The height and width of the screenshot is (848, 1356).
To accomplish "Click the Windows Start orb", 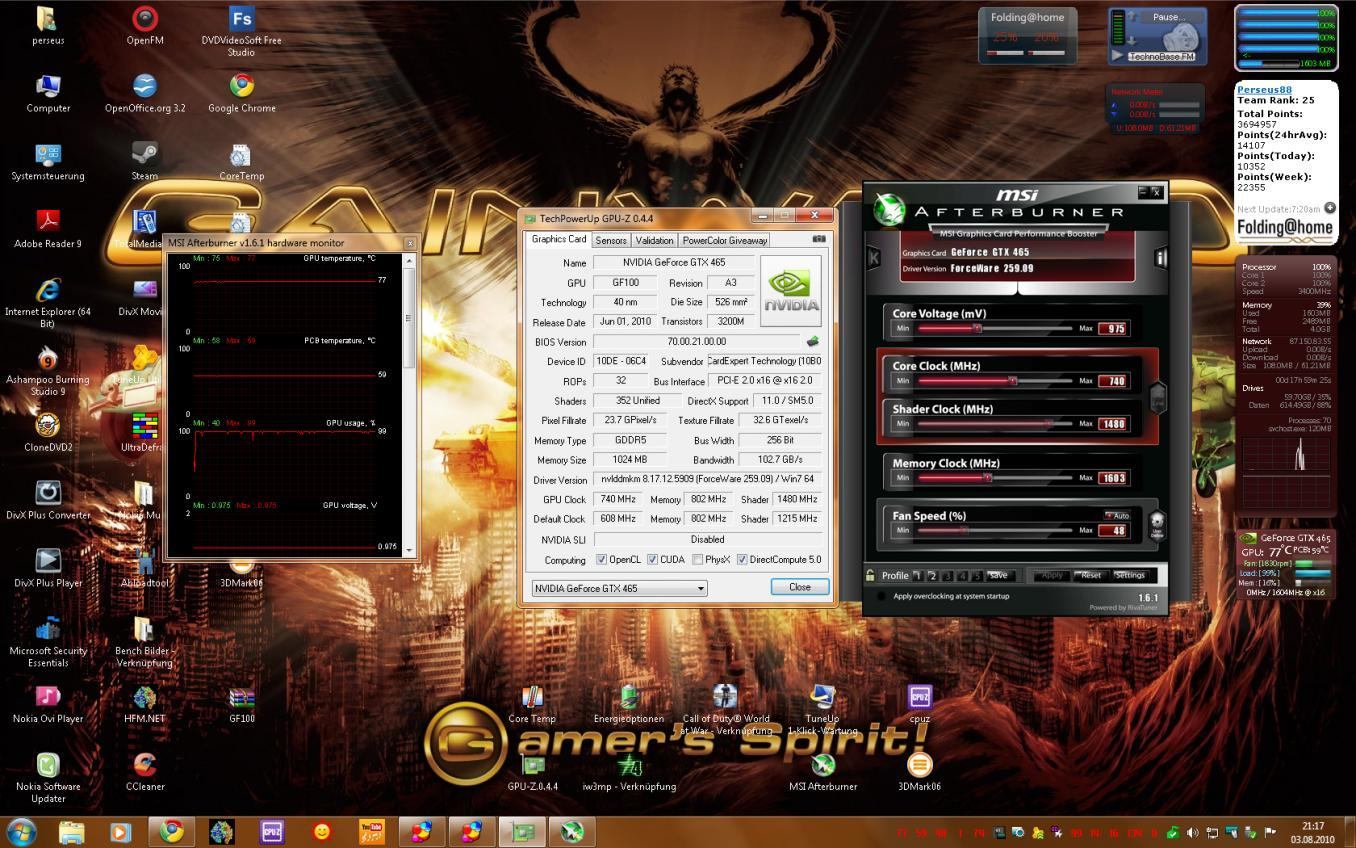I will [x=22, y=831].
